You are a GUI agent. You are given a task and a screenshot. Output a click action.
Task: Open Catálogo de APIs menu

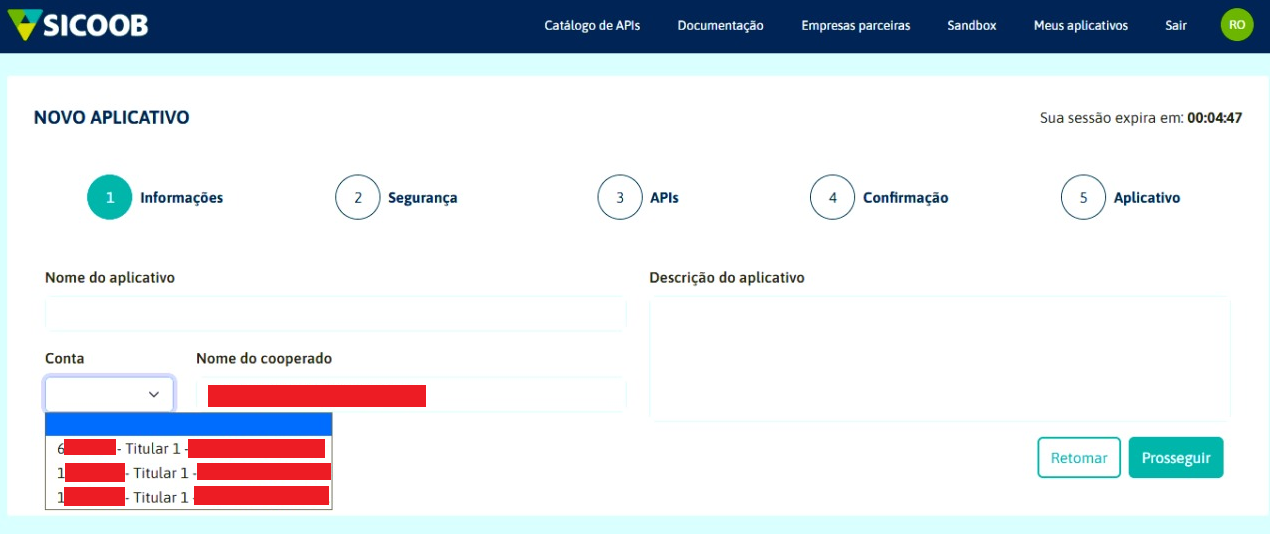pos(592,26)
